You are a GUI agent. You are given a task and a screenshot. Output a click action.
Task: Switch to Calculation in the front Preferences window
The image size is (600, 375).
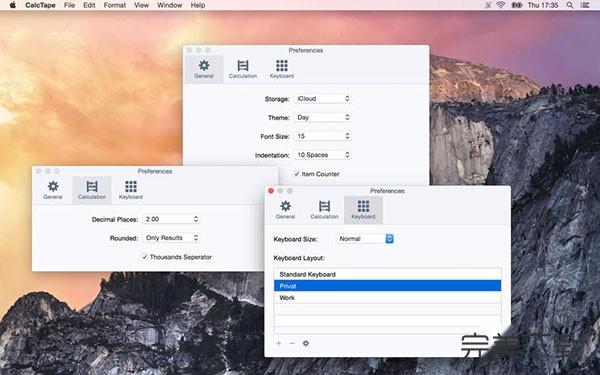[324, 209]
